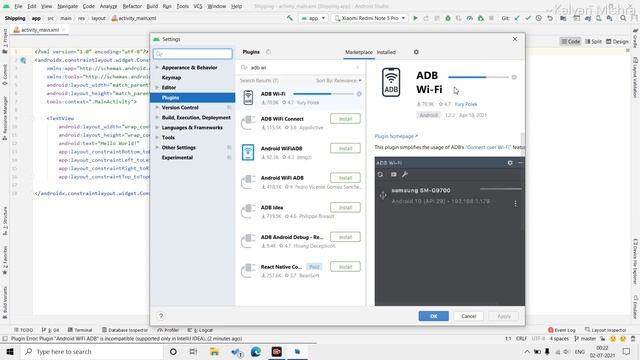640x360 pixels.
Task: Open the app run configuration dropdown
Action: pyautogui.click(x=313, y=18)
